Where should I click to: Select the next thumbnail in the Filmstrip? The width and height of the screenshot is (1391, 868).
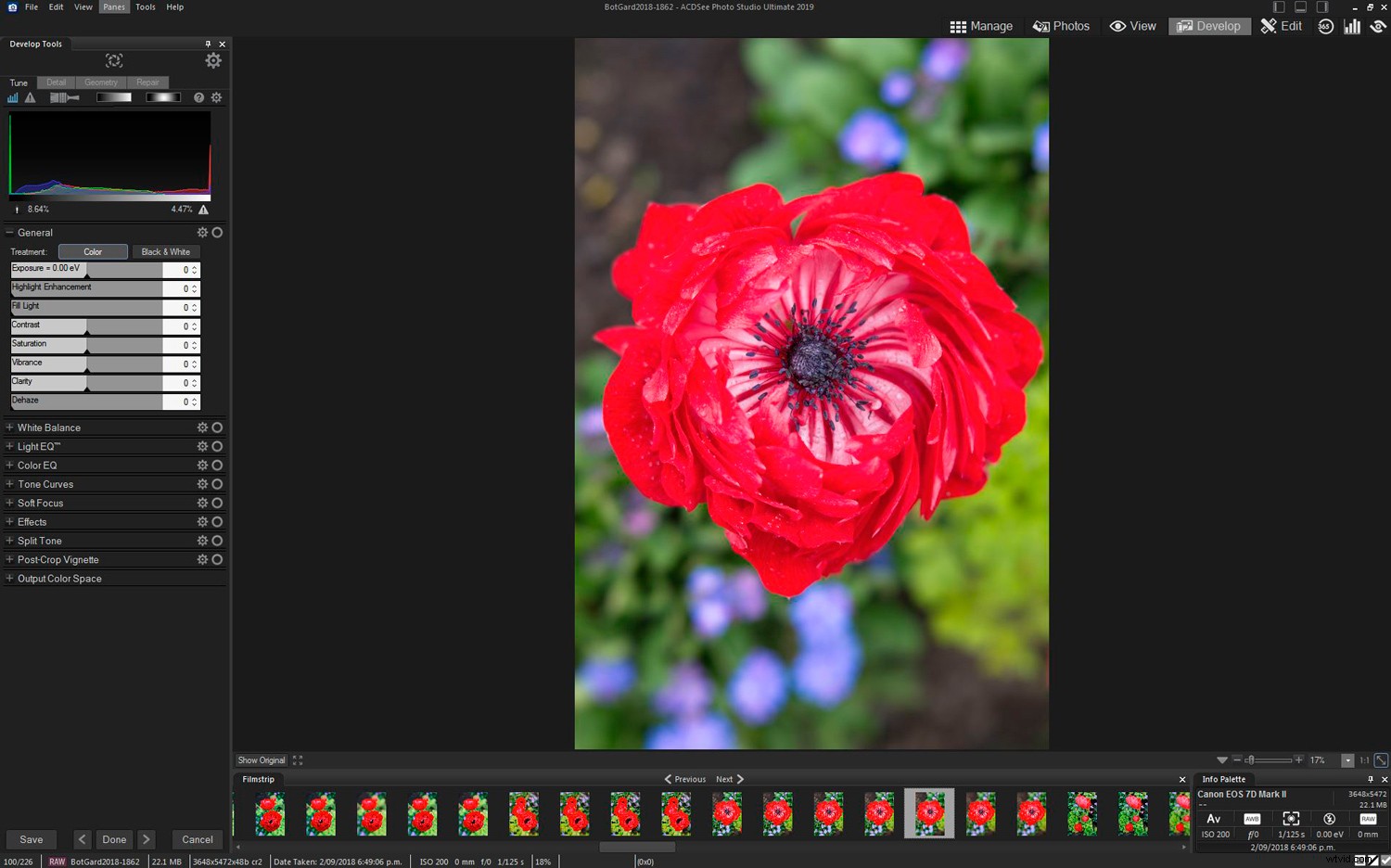[980, 812]
